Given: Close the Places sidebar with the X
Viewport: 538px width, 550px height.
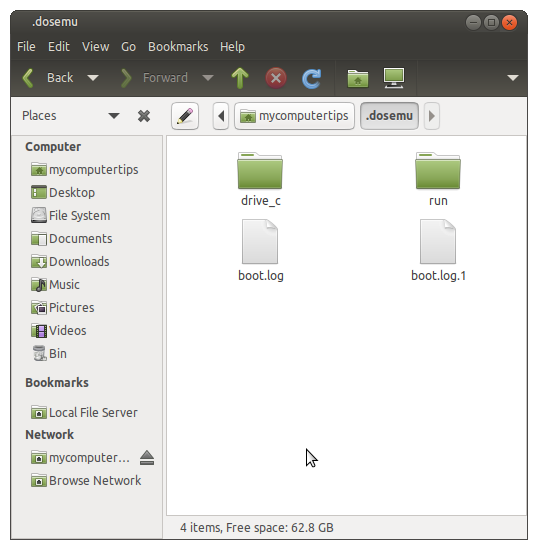Looking at the screenshot, I should click(x=144, y=116).
